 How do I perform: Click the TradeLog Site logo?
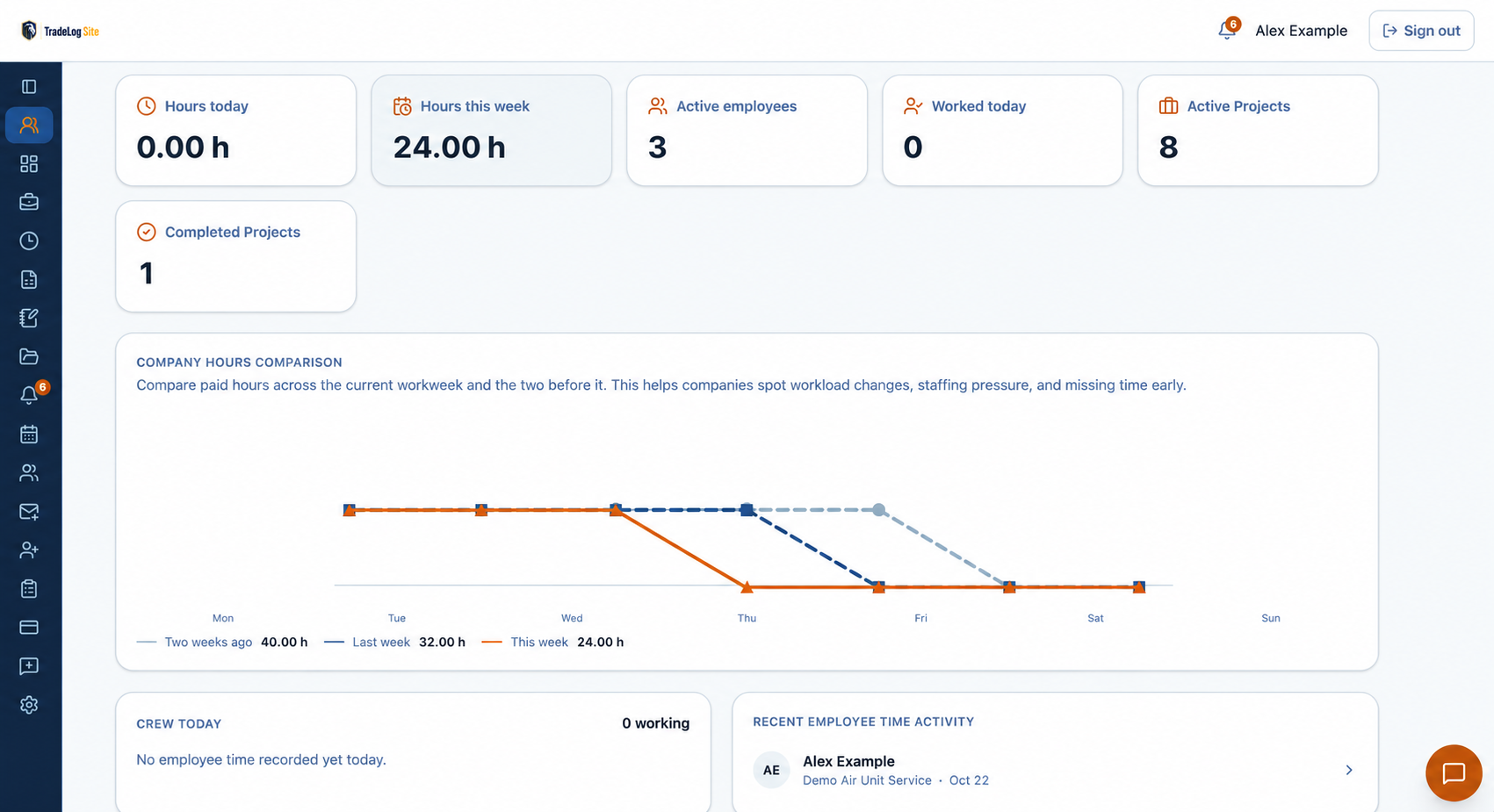pyautogui.click(x=60, y=31)
